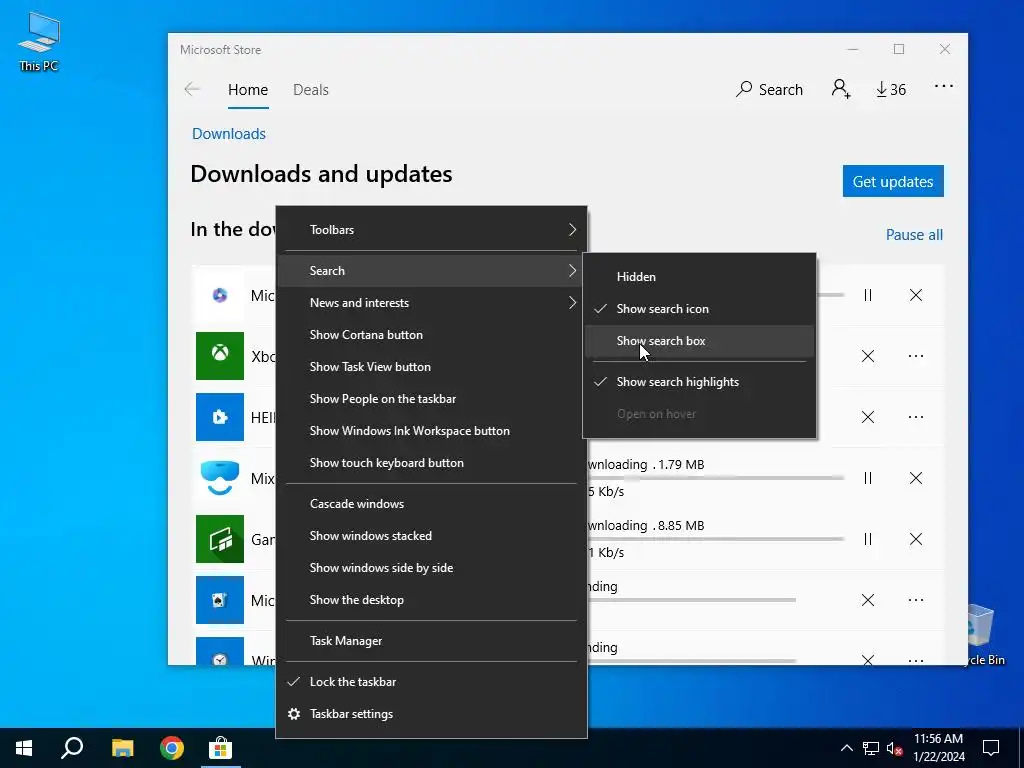The height and width of the screenshot is (768, 1024).
Task: Pause the download showing 8.85 MB
Action: (x=868, y=539)
